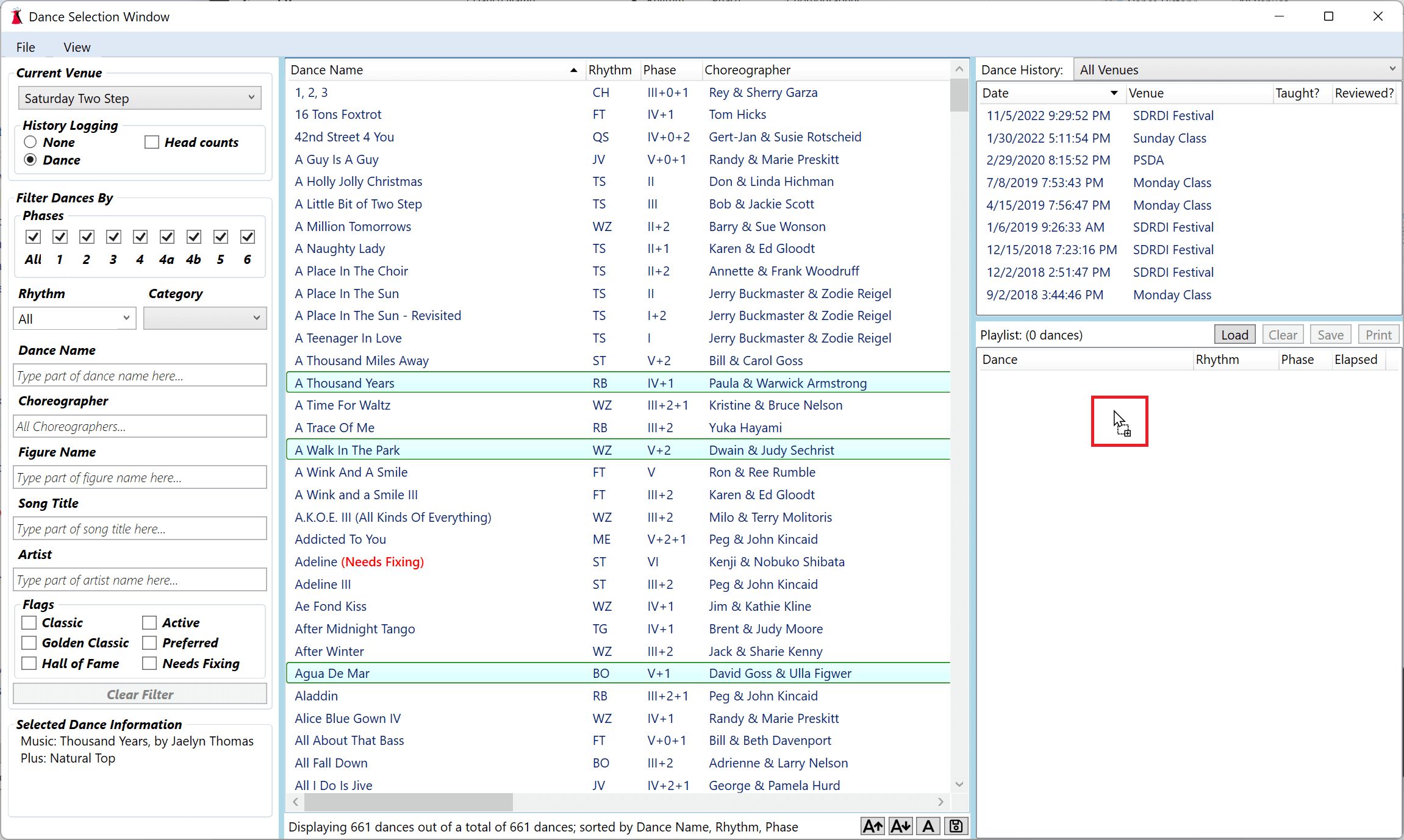
Task: Open the File menu
Action: click(26, 47)
